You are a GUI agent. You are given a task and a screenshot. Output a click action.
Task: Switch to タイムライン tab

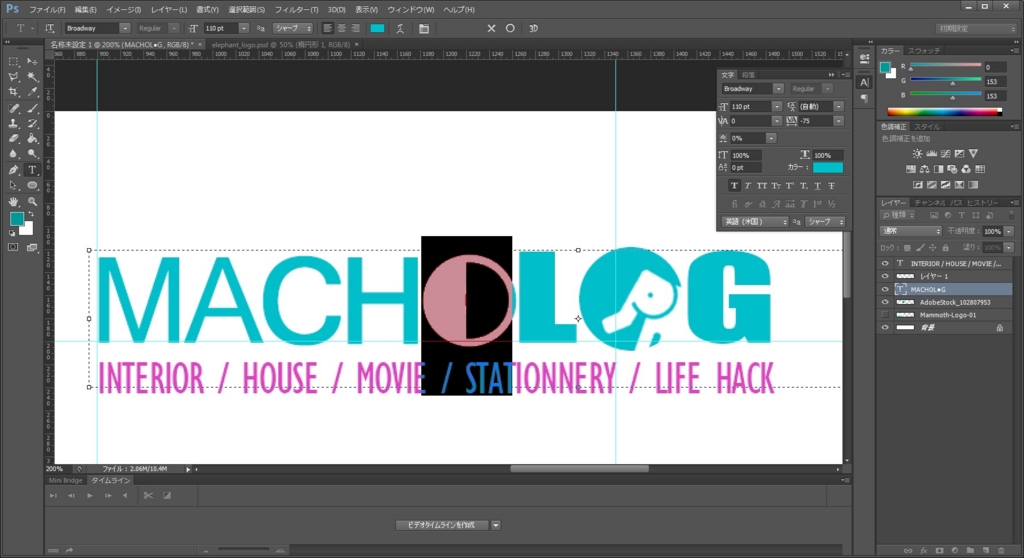click(110, 480)
